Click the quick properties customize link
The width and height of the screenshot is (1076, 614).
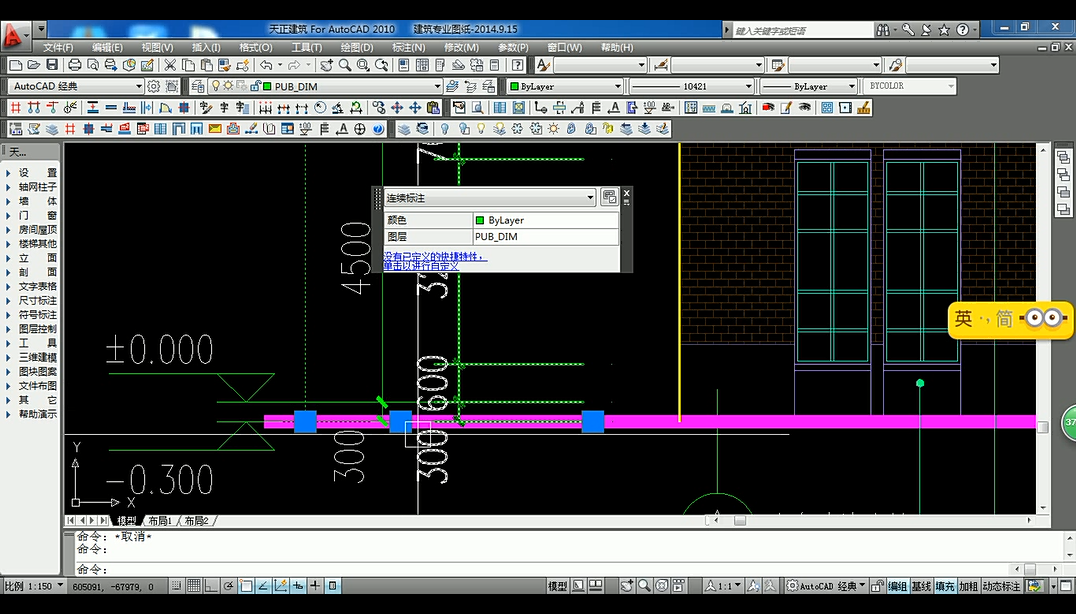(x=421, y=266)
